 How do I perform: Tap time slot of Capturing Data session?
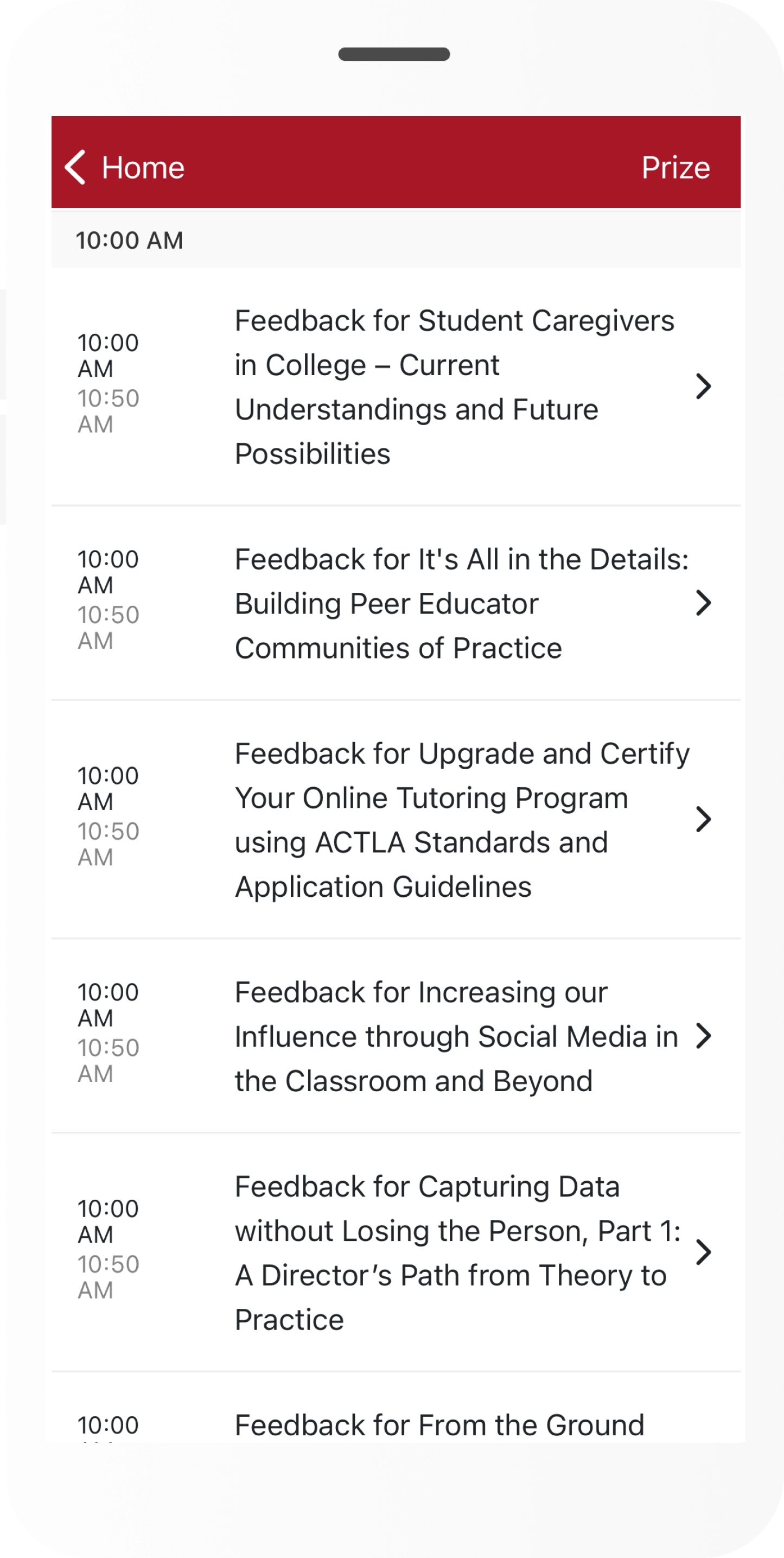[x=109, y=1250]
